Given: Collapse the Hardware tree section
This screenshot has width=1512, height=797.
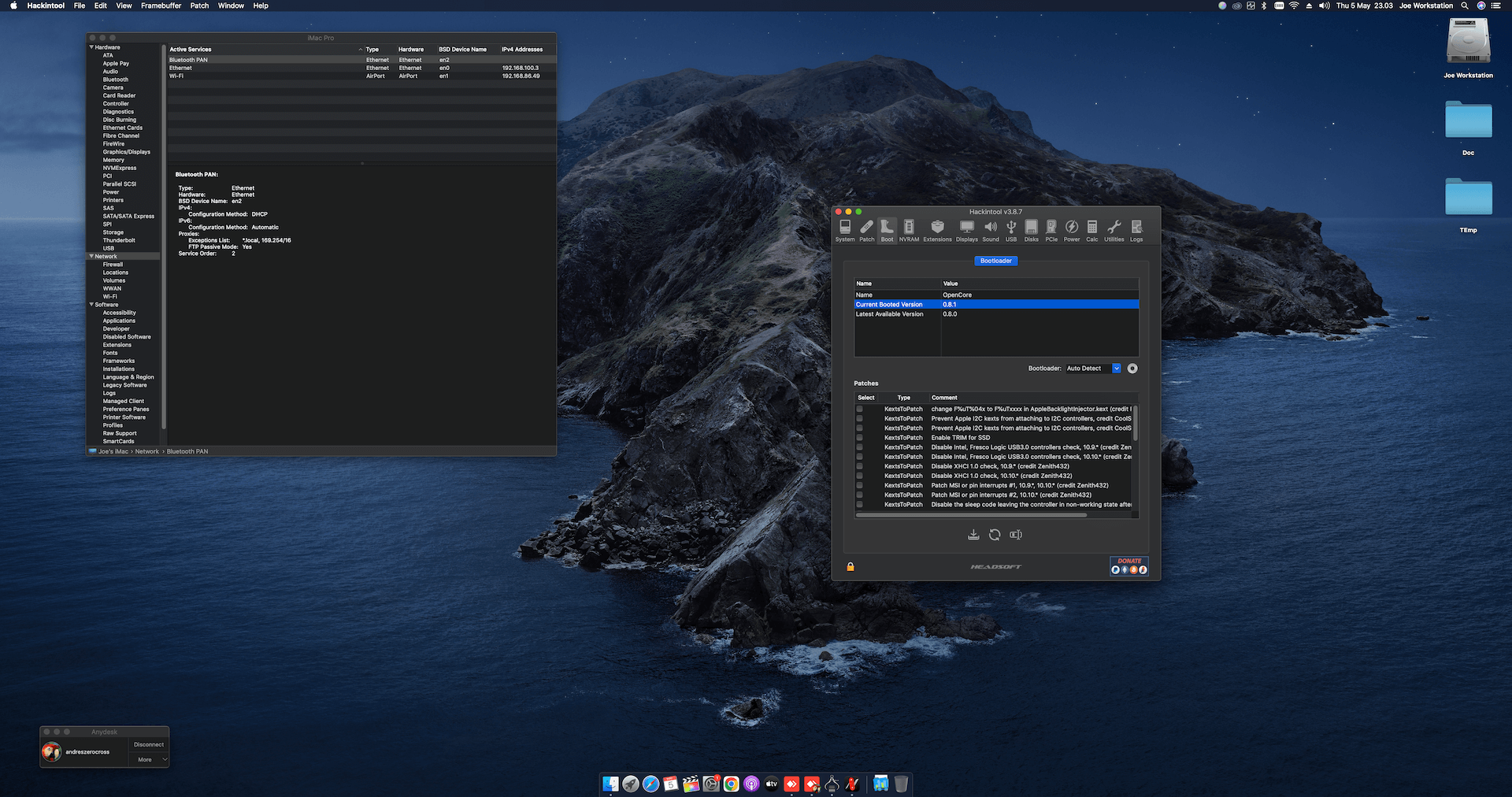Looking at the screenshot, I should coord(91,47).
